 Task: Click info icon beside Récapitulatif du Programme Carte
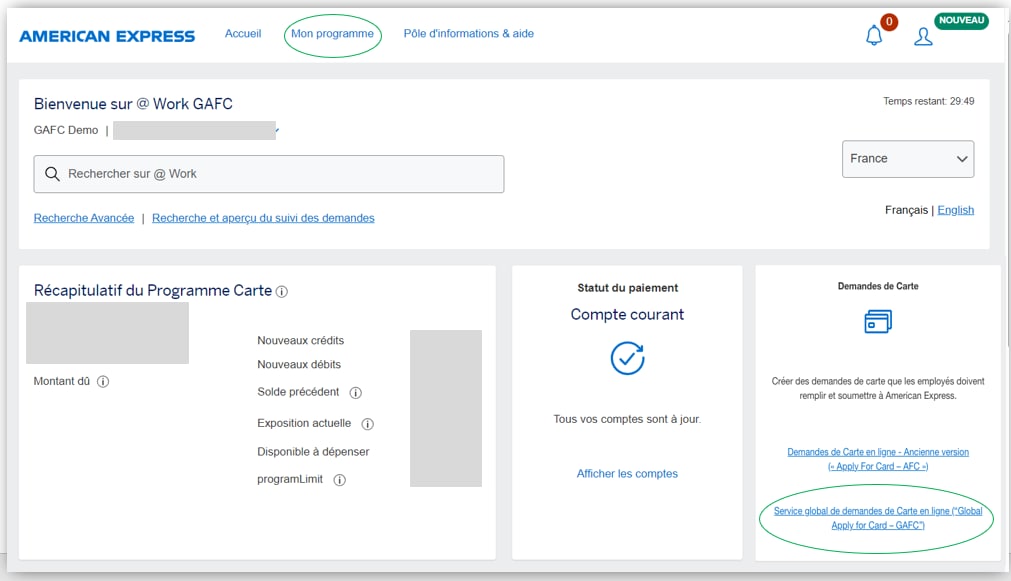click(x=282, y=292)
